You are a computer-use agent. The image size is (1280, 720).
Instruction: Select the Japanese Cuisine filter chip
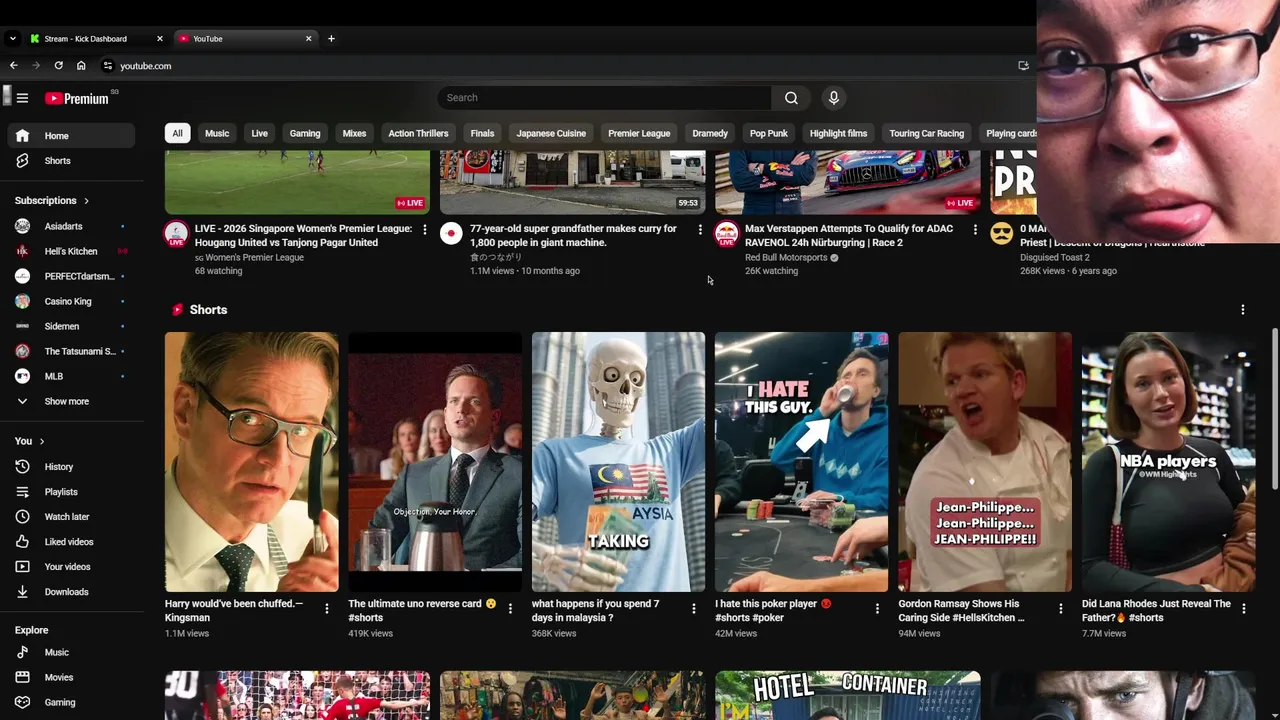[551, 133]
